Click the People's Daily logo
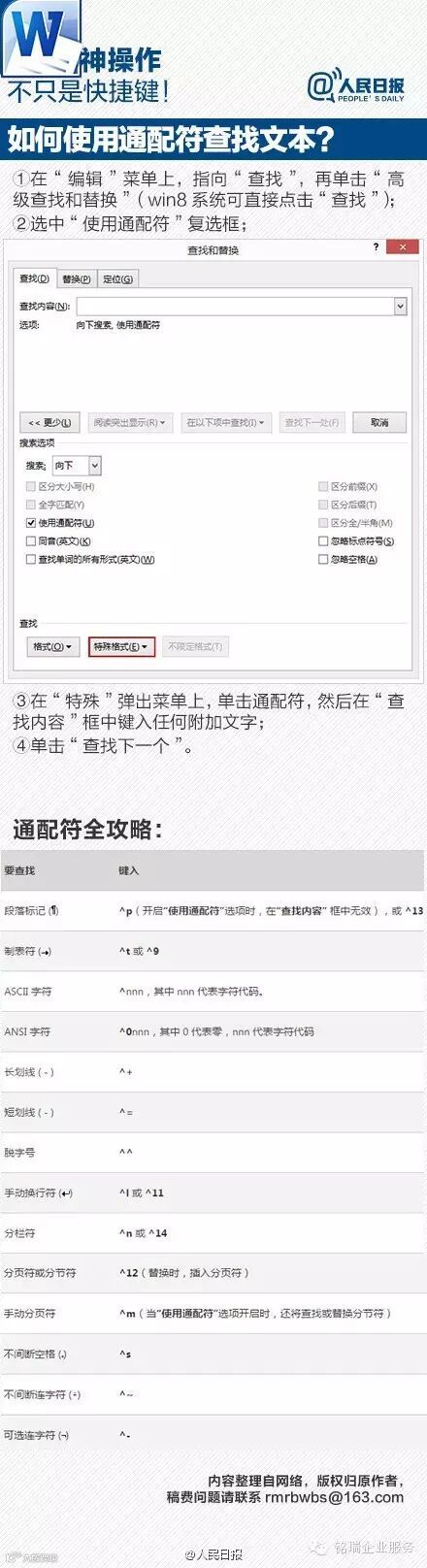Screen dimensions: 427x1568 click(x=356, y=87)
